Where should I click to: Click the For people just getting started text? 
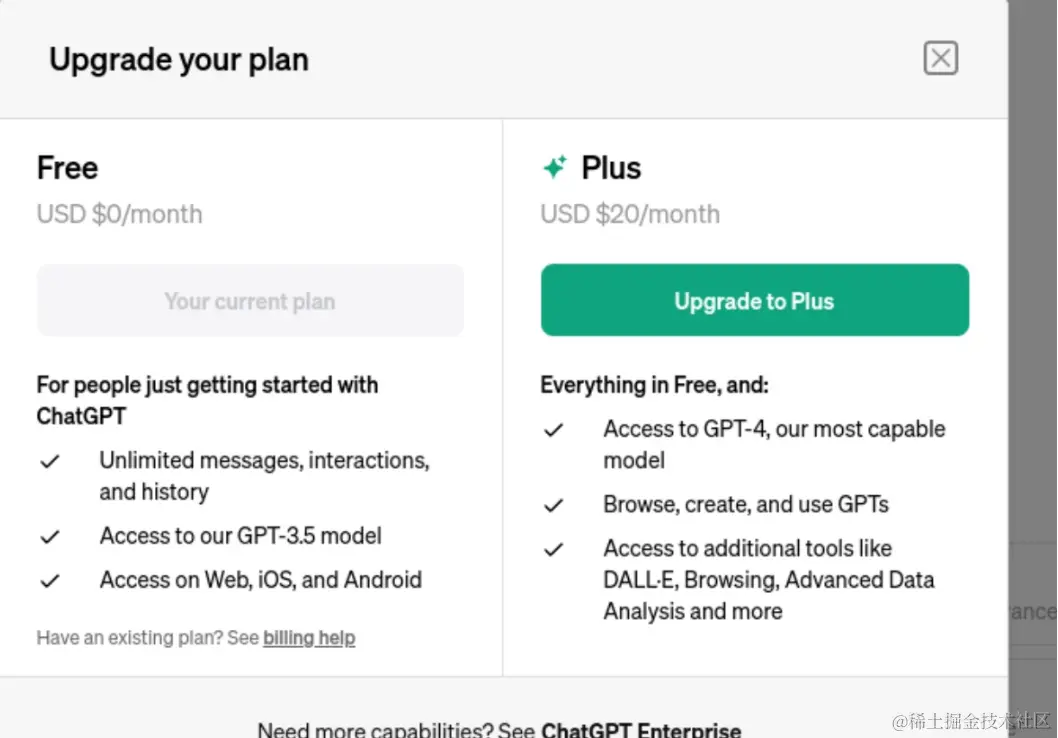[207, 386]
